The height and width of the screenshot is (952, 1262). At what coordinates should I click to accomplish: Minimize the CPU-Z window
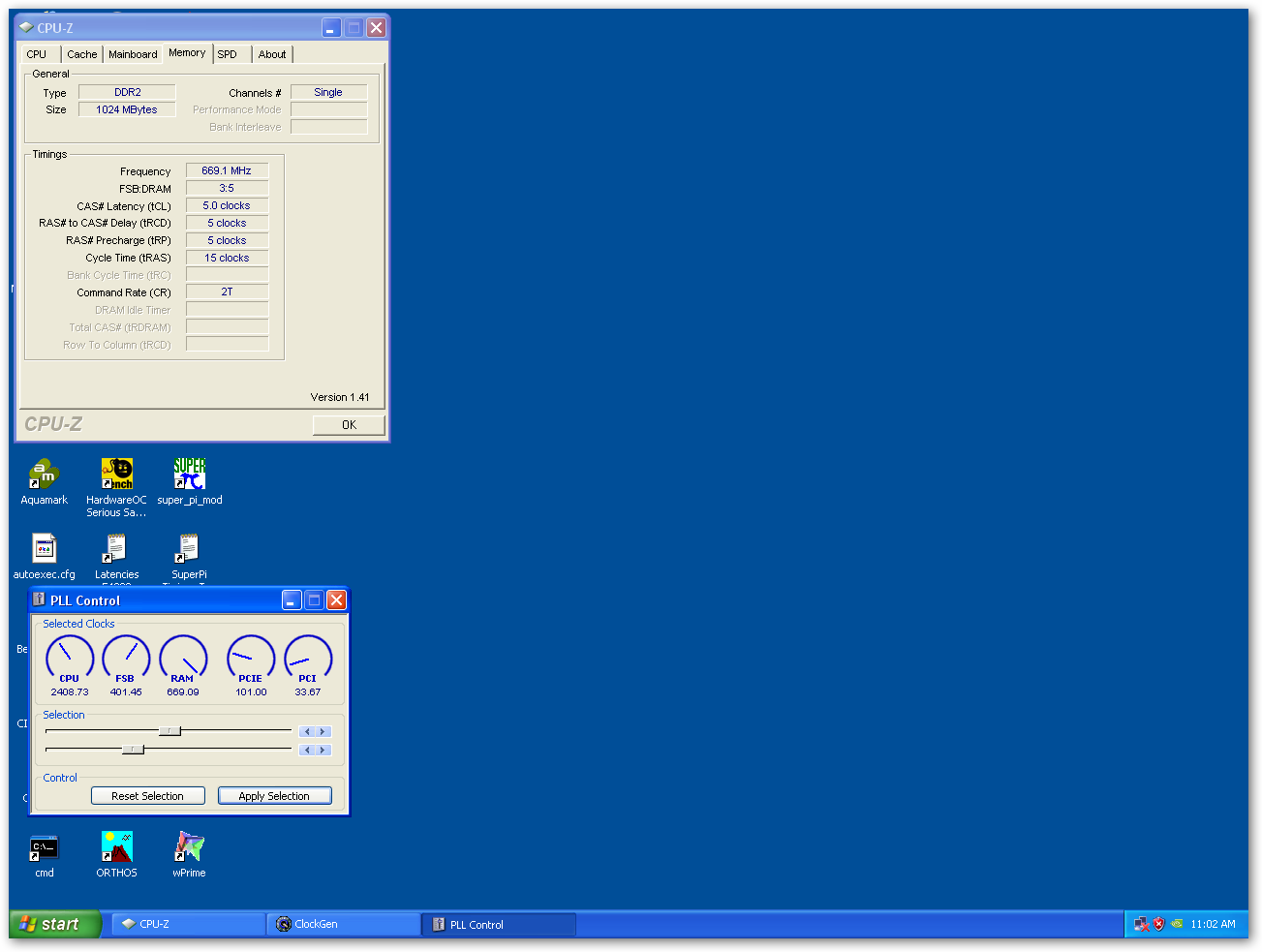click(x=331, y=28)
